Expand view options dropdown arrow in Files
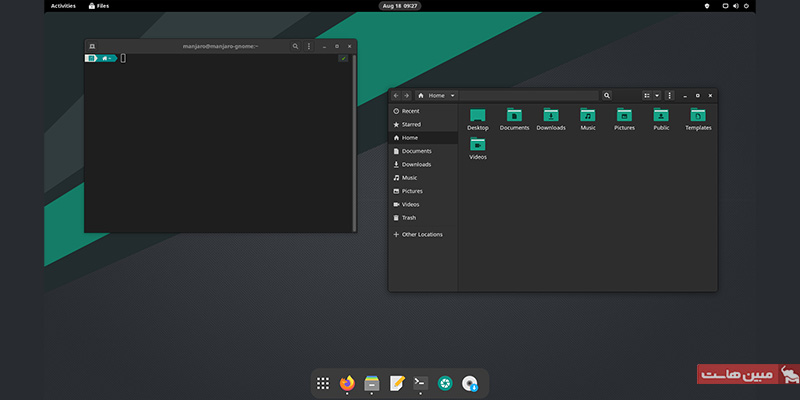800x400 pixels. point(657,95)
